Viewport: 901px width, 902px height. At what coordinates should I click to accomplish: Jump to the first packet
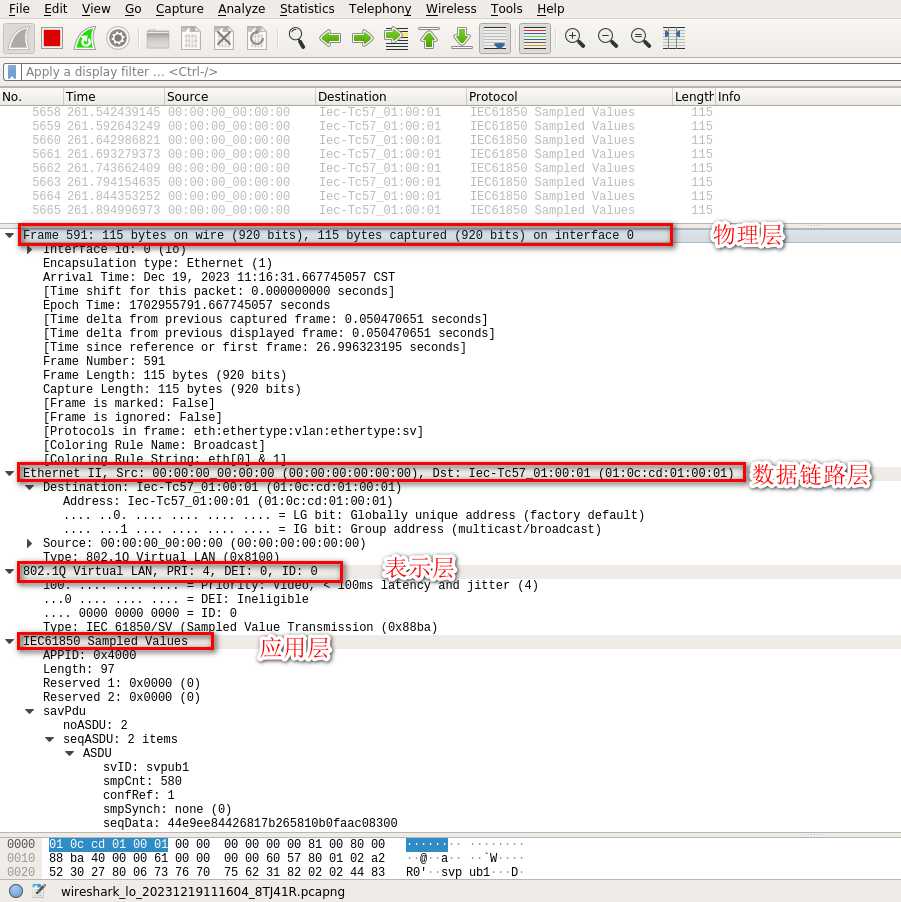[x=429, y=39]
